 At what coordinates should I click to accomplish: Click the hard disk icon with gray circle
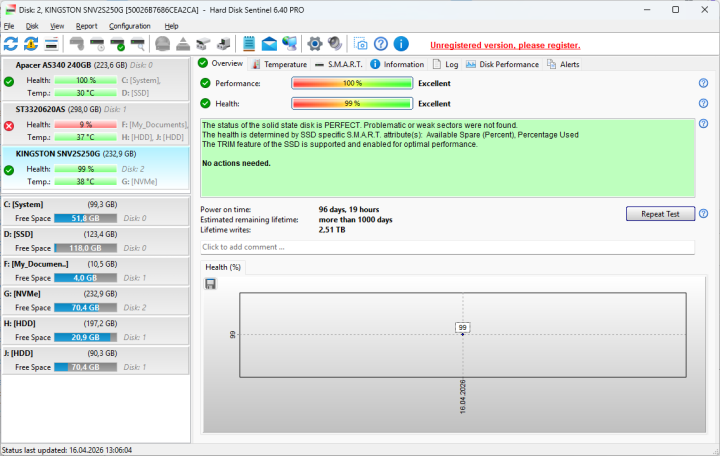coord(77,44)
